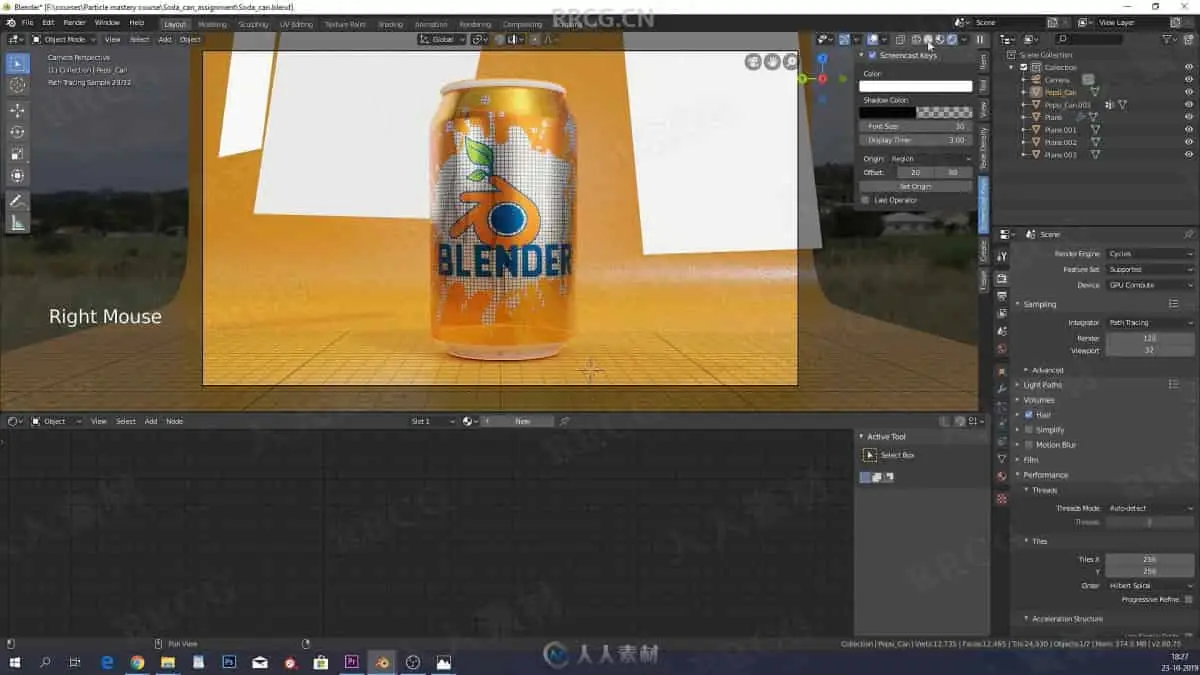Uncheck the Screencast Keys checkbox
Screen dimensions: 1200x675
click(872, 55)
